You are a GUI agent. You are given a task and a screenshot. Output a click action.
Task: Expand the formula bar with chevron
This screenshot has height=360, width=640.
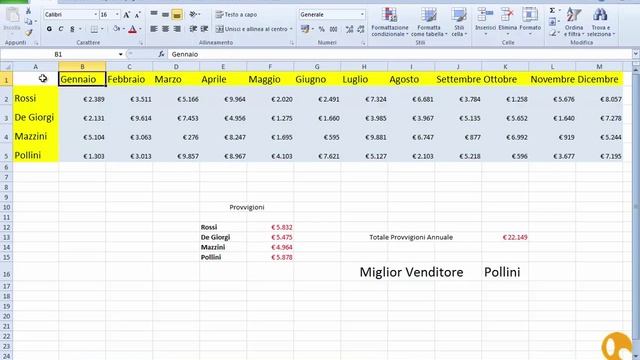636,54
